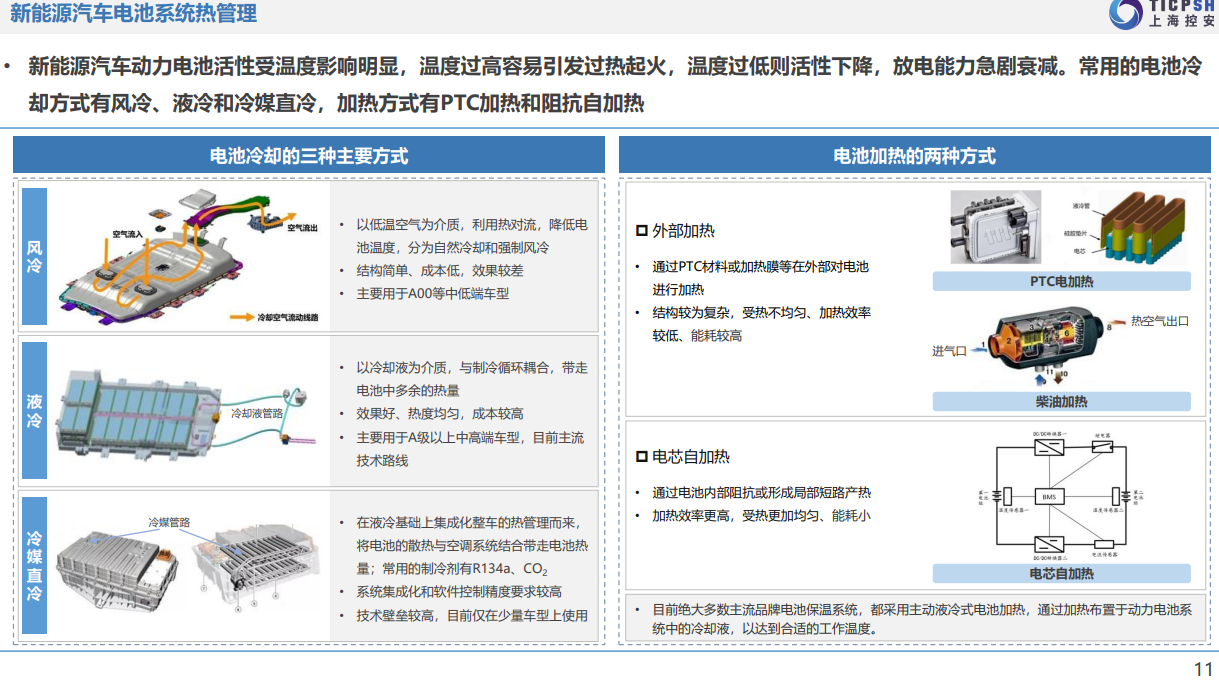Click the PTC电加热 caption bar
Viewport: 1219px width, 681px height.
[x=1061, y=282]
